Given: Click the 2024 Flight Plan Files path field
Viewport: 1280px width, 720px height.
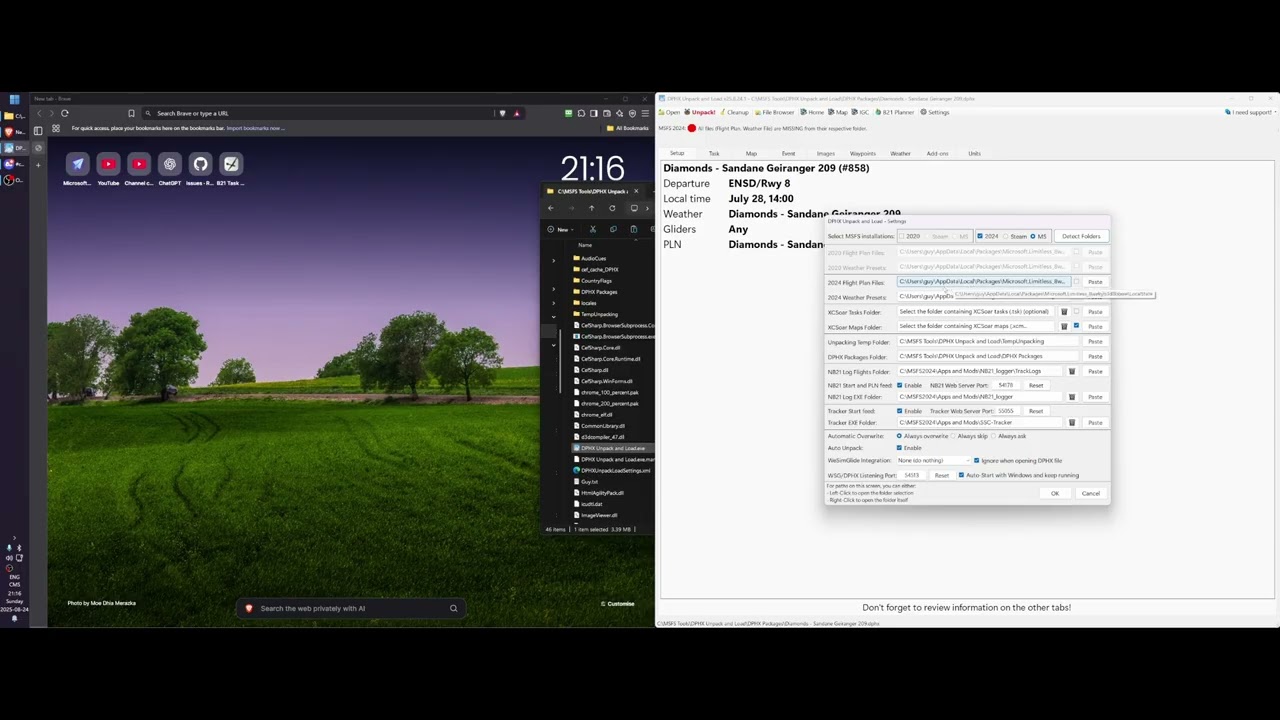Looking at the screenshot, I should pyautogui.click(x=984, y=281).
